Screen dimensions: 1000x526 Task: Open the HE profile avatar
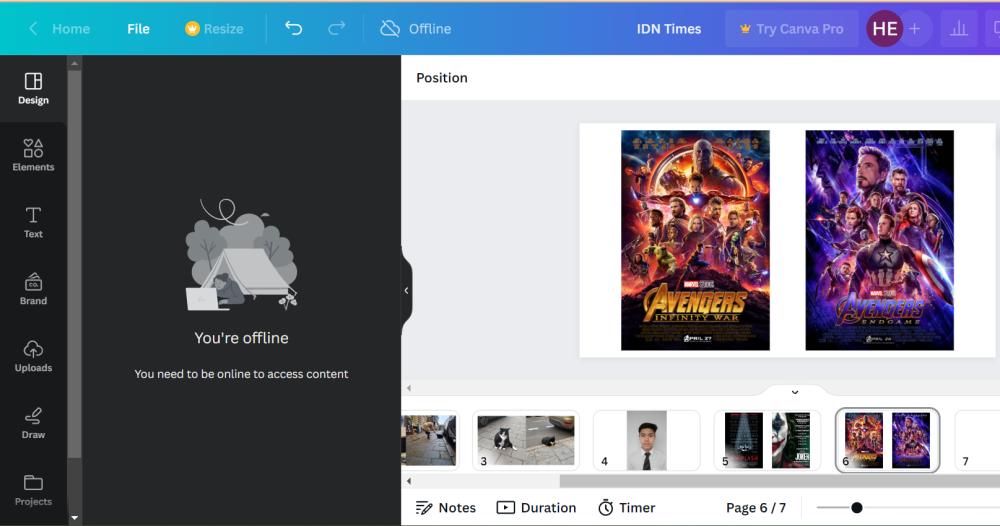[x=885, y=29]
